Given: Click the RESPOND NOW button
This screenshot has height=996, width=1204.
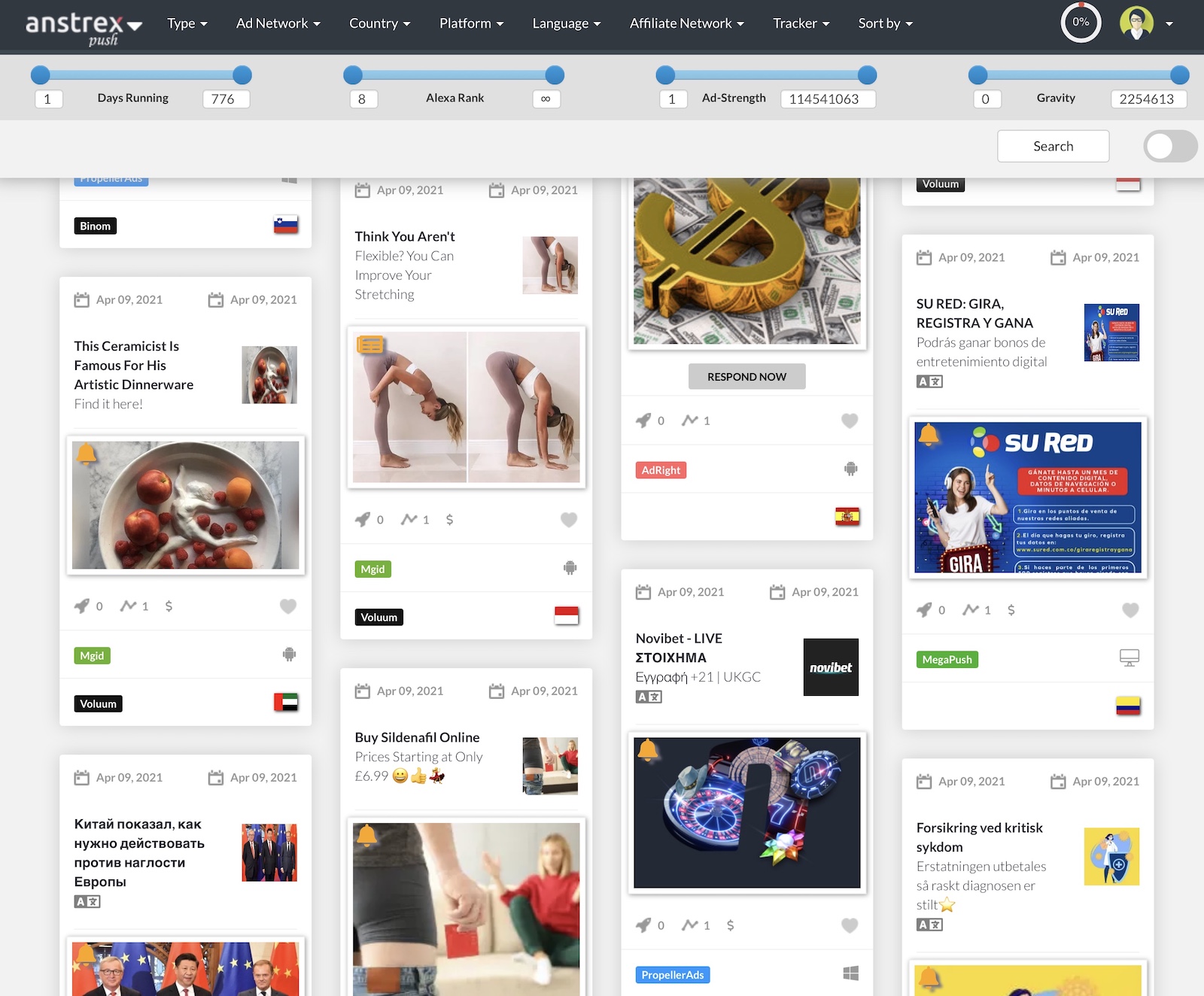Looking at the screenshot, I should 746,377.
